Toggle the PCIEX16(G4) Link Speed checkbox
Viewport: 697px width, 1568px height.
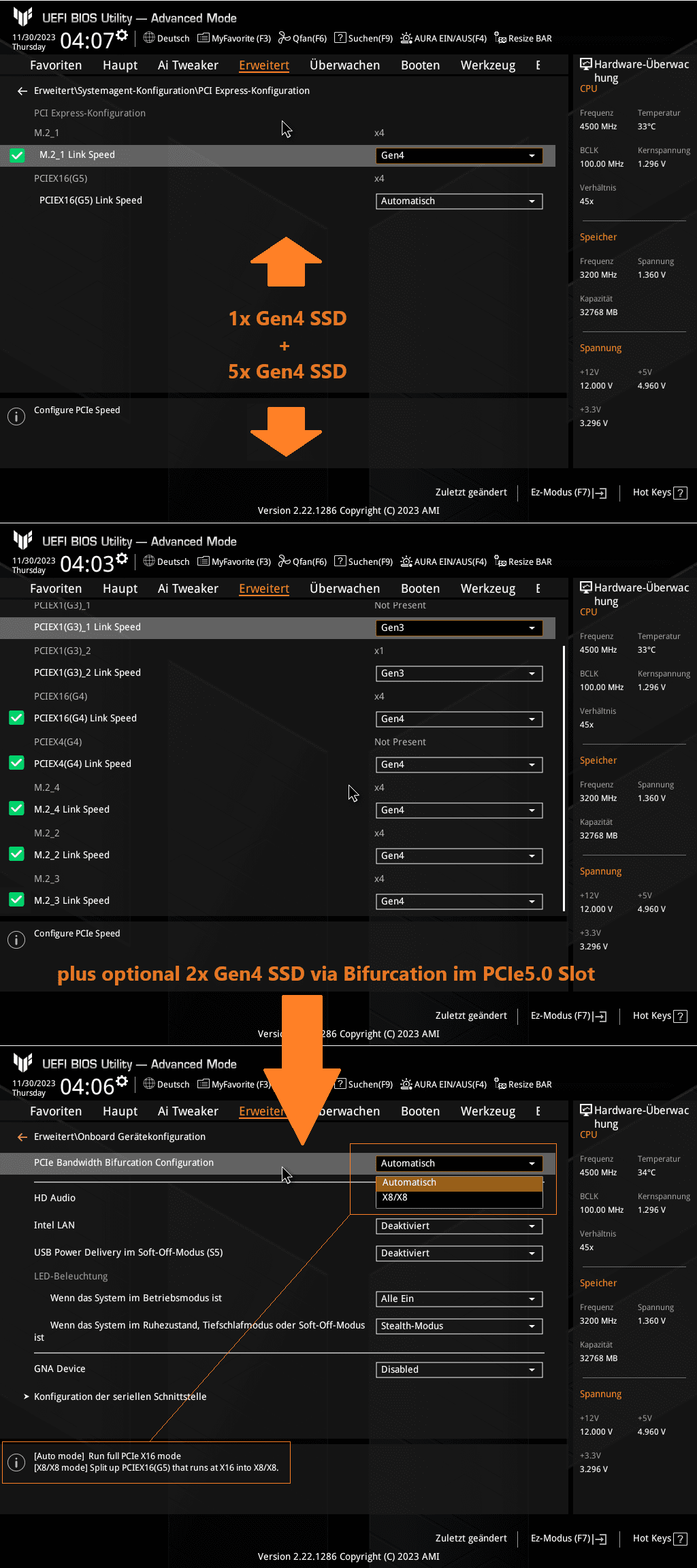[16, 718]
